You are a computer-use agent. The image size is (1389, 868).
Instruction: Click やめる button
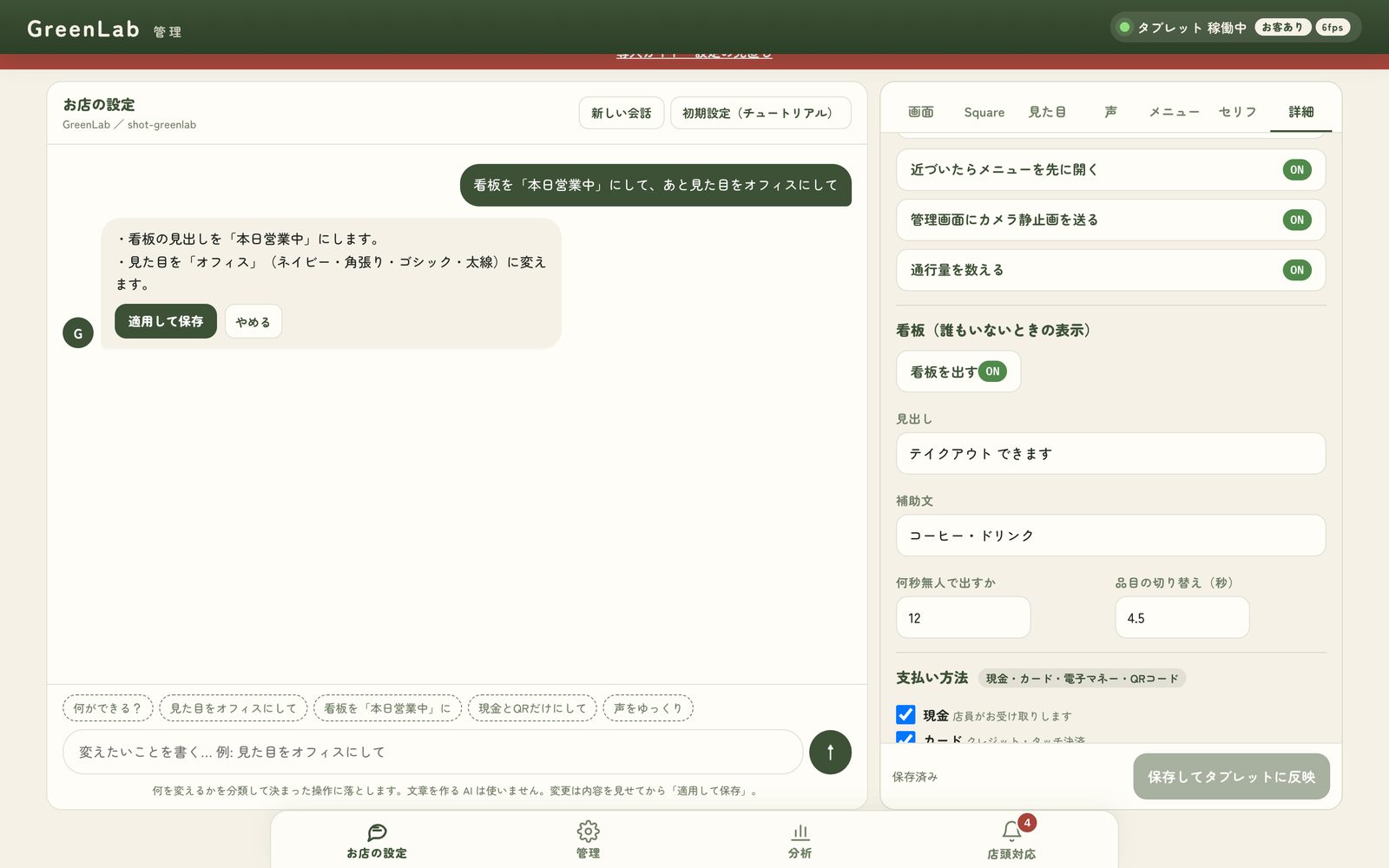click(x=253, y=321)
